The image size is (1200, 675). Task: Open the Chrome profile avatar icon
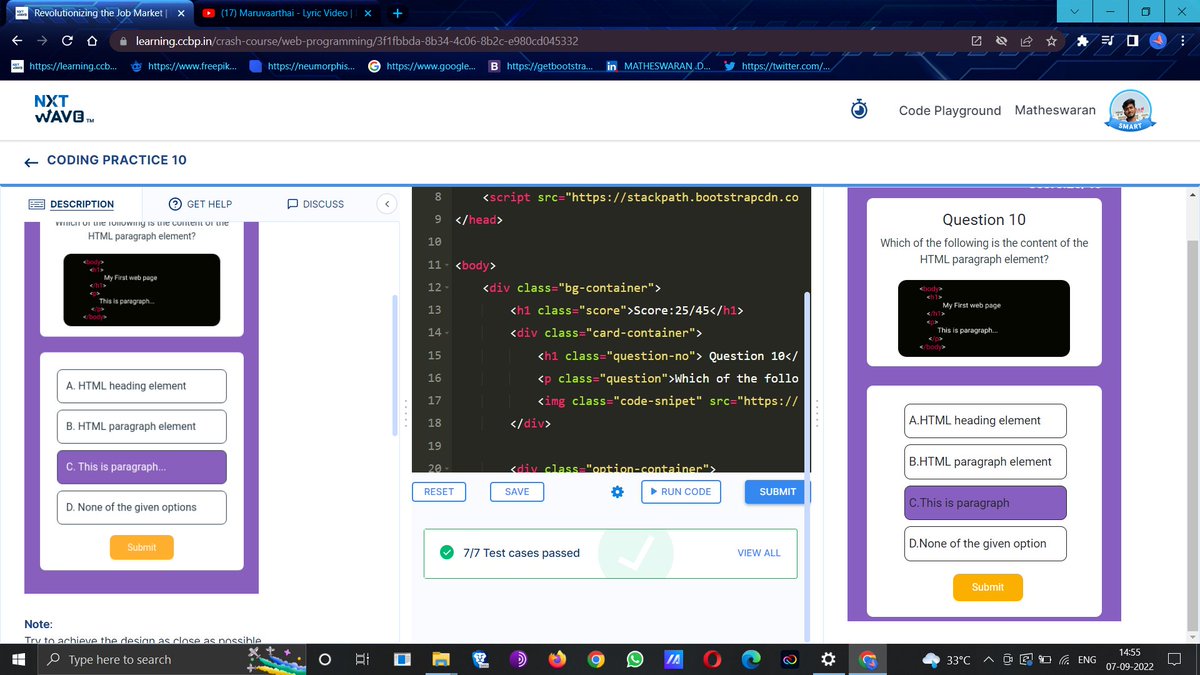pos(1156,41)
